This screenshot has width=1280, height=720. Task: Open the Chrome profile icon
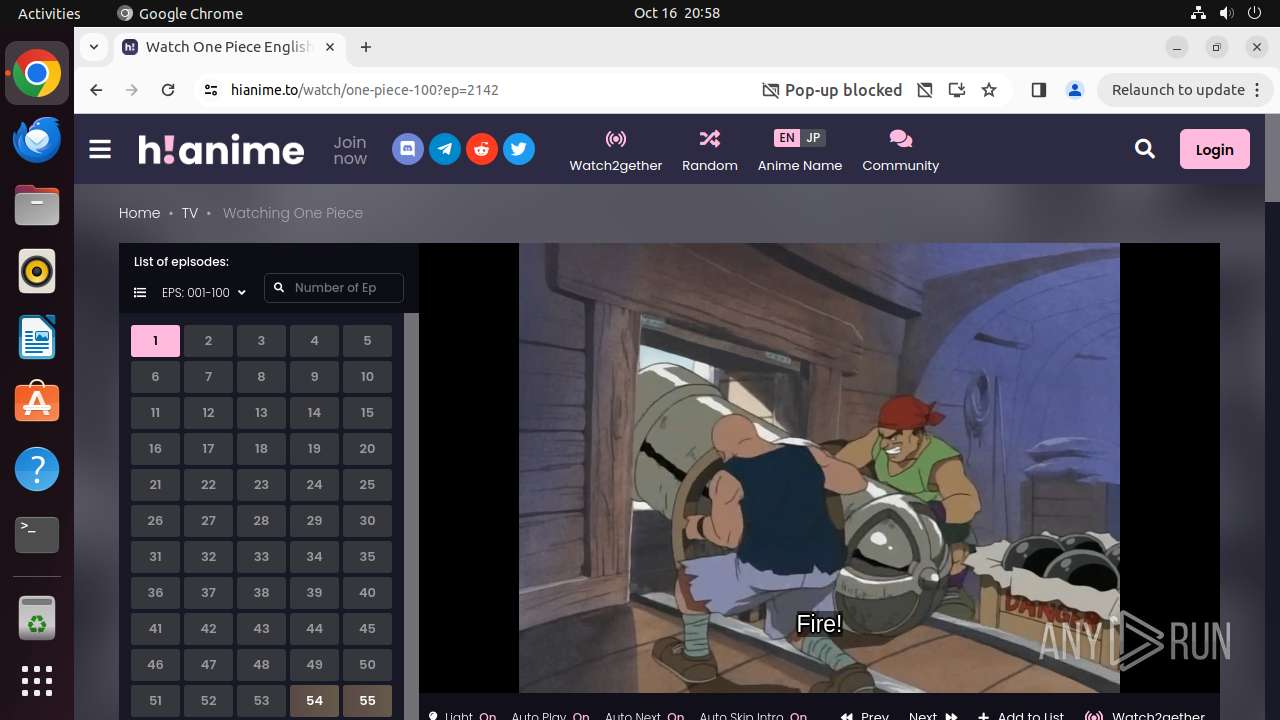tap(1075, 90)
